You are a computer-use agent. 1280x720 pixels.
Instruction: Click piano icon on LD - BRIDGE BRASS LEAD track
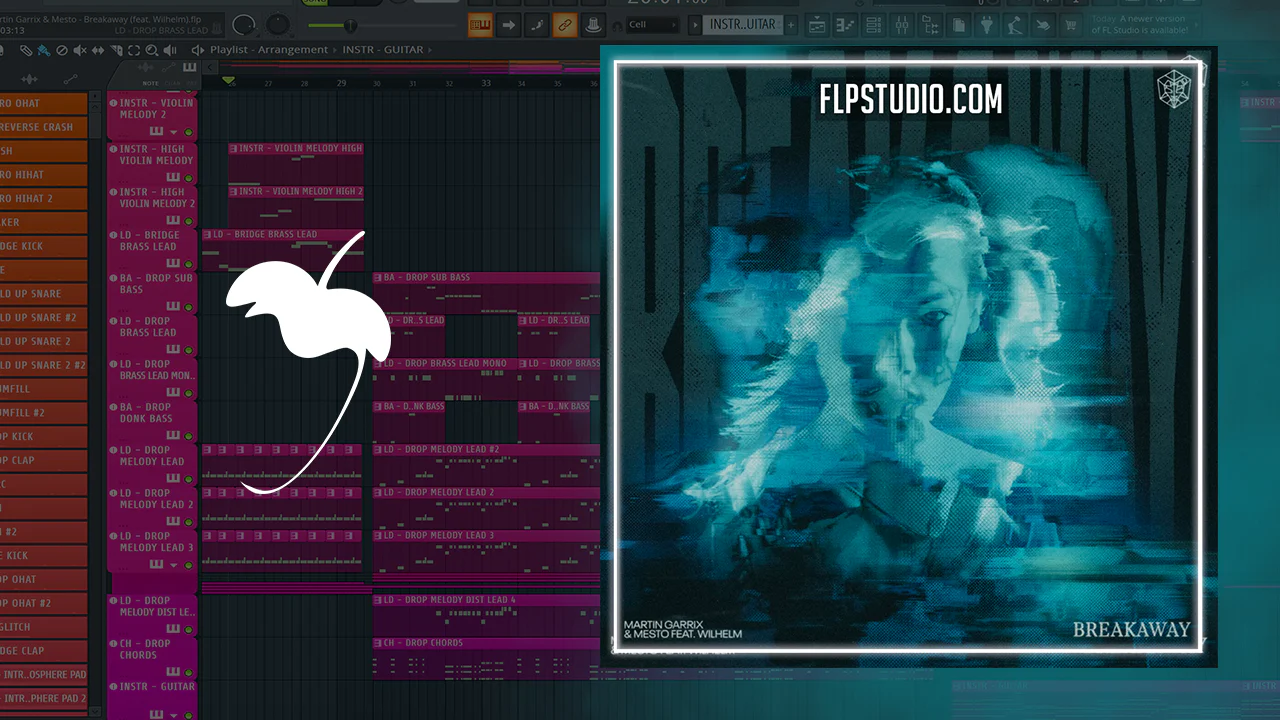[x=173, y=262]
